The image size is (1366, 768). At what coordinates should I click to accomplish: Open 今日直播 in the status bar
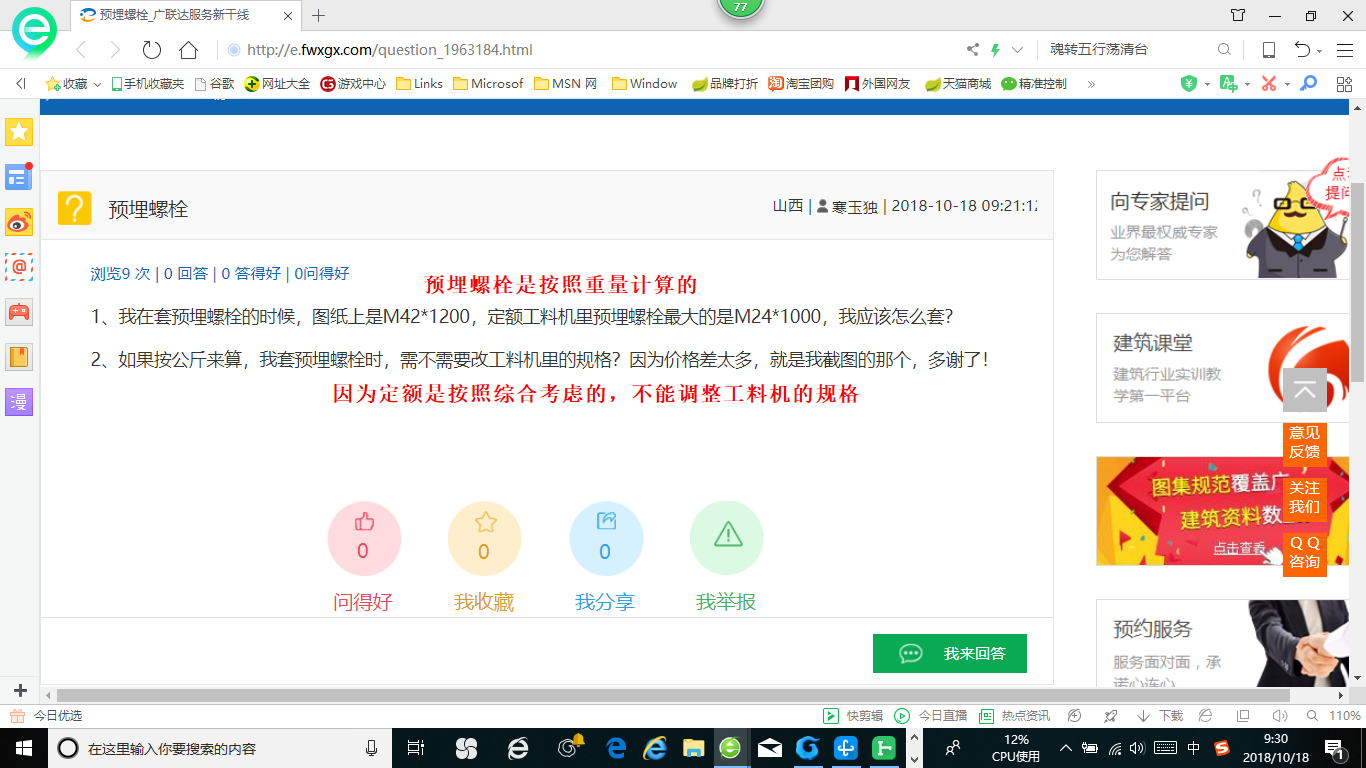click(931, 716)
